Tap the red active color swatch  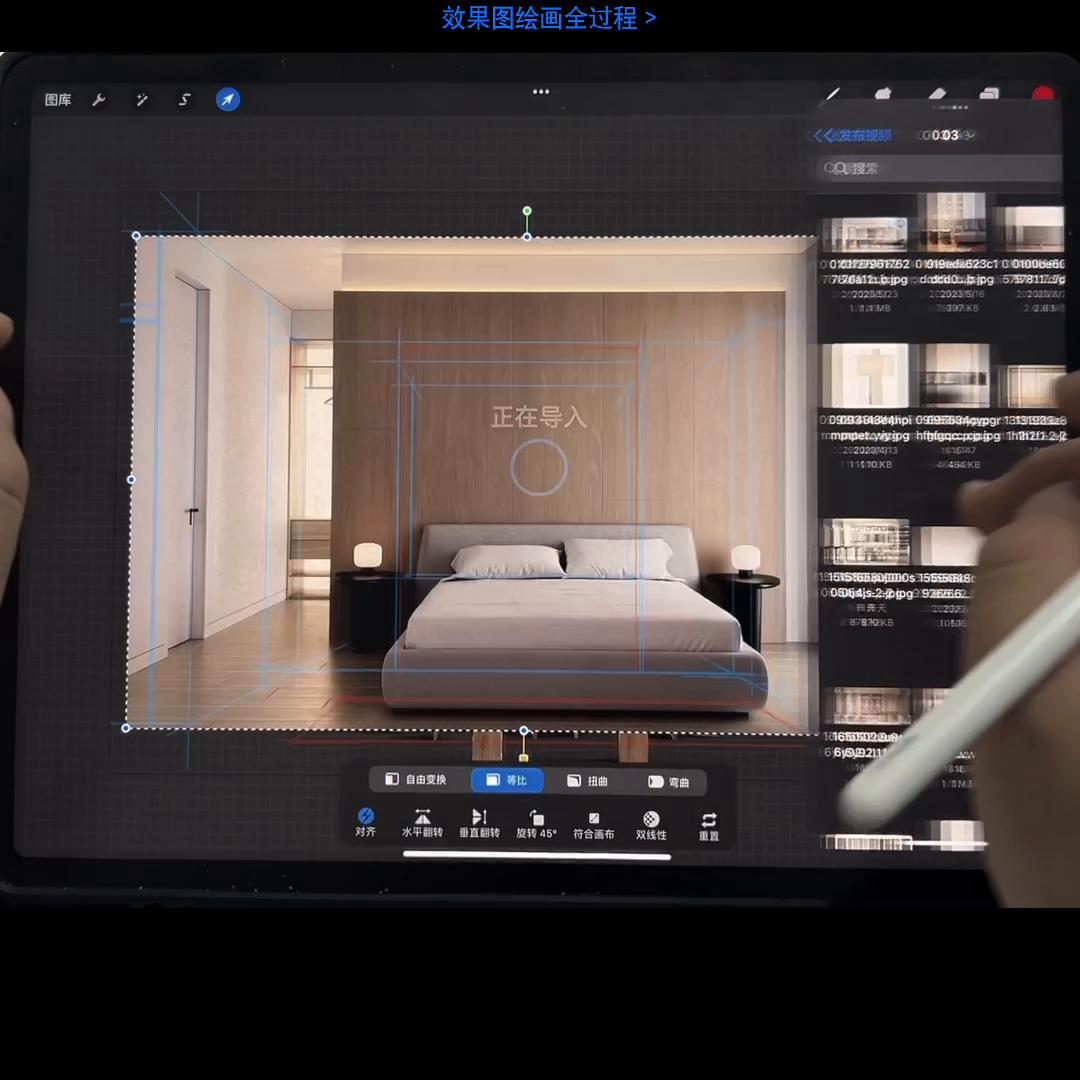pyautogui.click(x=1043, y=94)
